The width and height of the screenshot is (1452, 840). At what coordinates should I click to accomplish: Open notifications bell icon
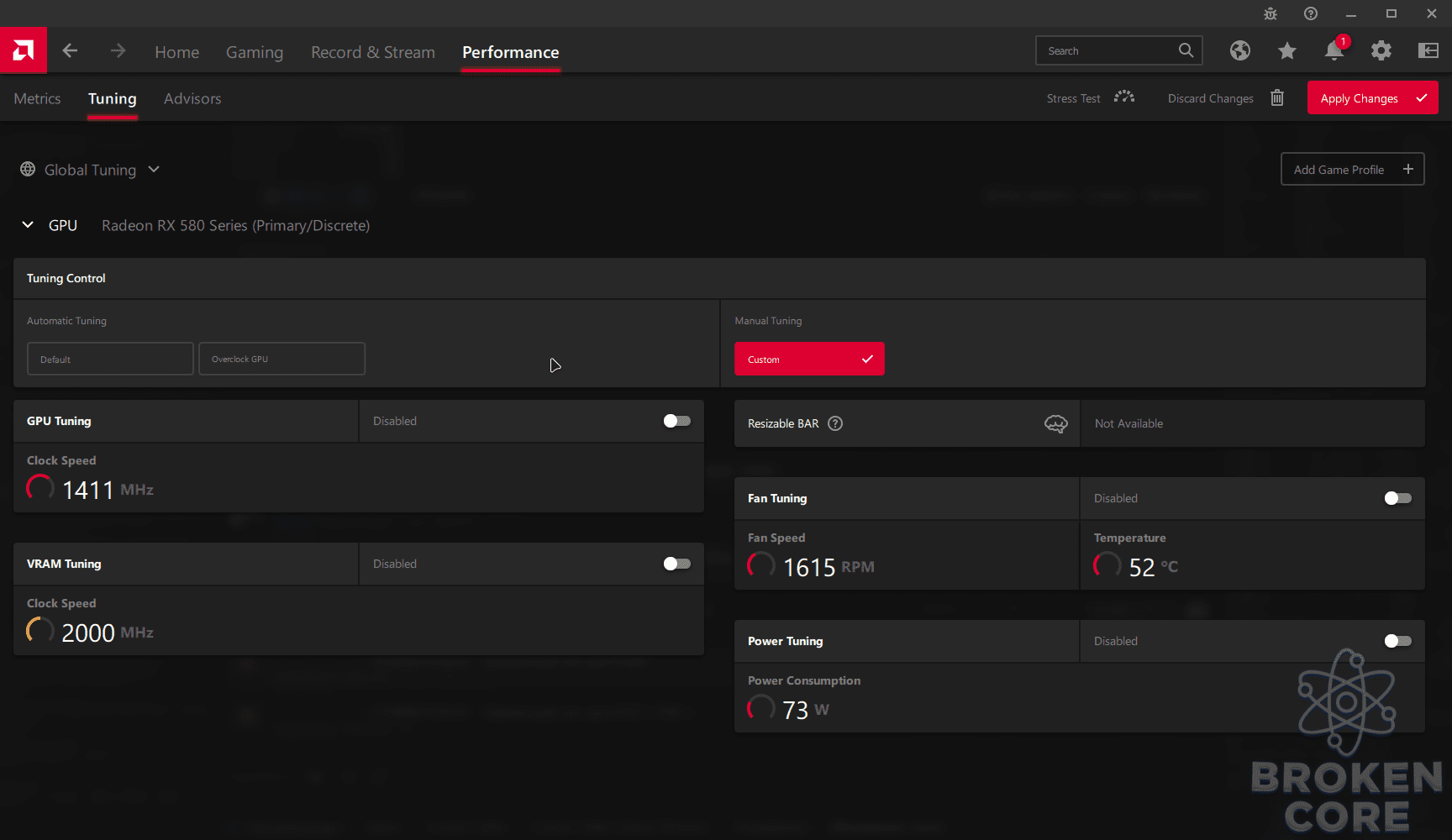coord(1334,50)
